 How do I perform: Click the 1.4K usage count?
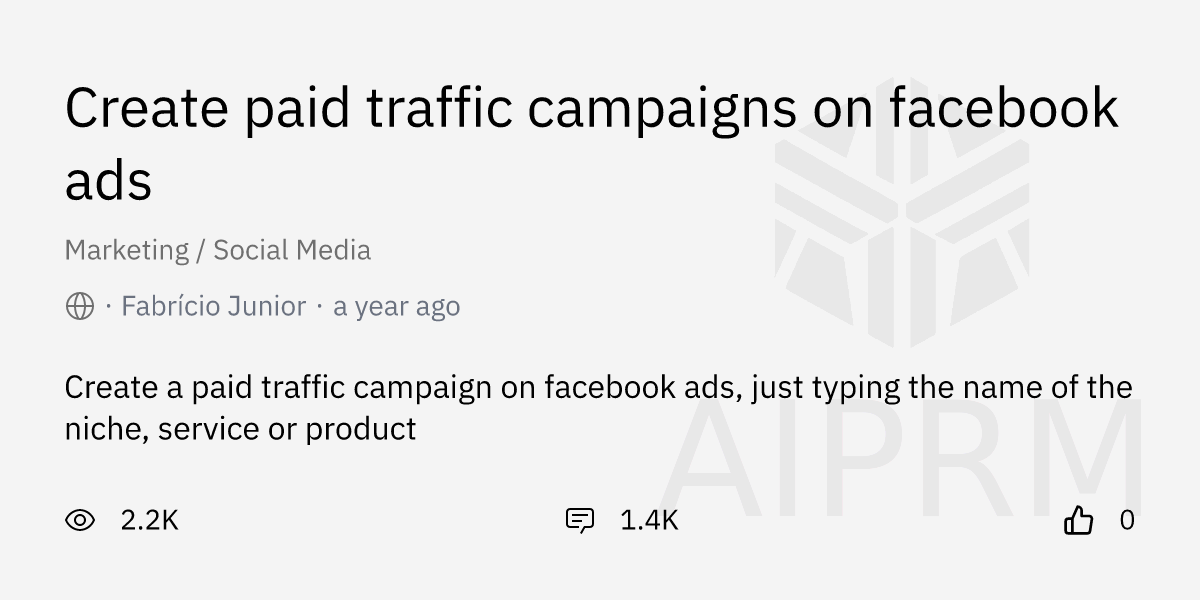[x=648, y=520]
